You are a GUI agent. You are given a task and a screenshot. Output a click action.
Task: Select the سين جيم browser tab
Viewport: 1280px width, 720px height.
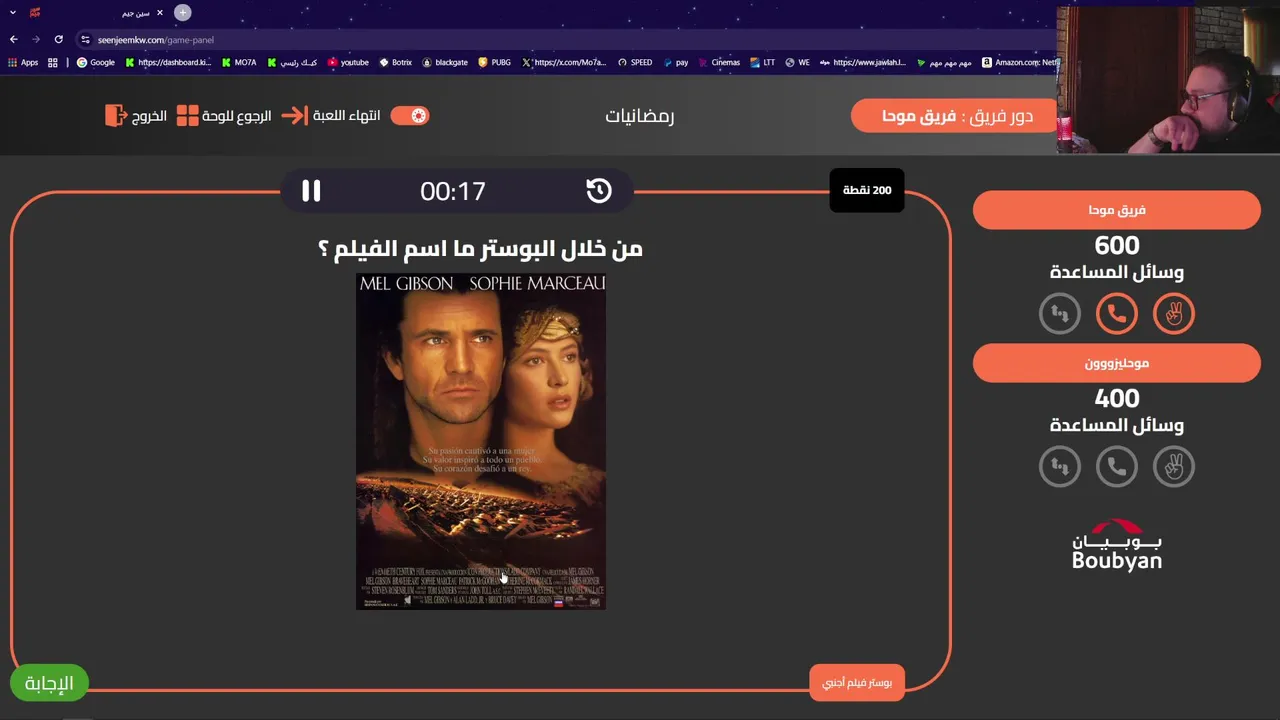97,13
